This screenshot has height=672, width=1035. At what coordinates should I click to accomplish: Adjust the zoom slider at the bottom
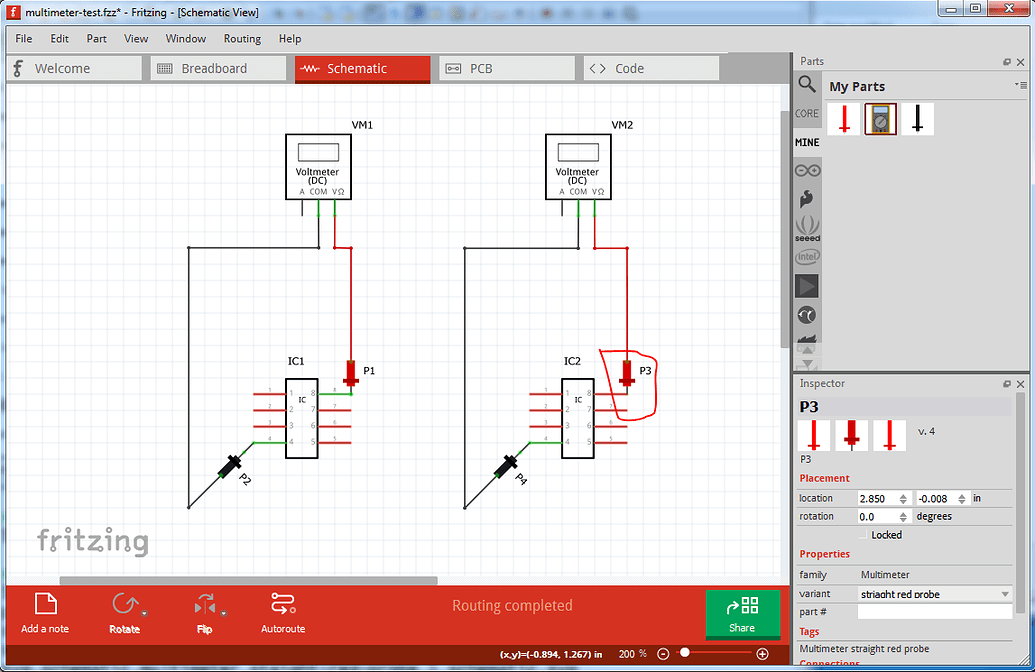(687, 654)
